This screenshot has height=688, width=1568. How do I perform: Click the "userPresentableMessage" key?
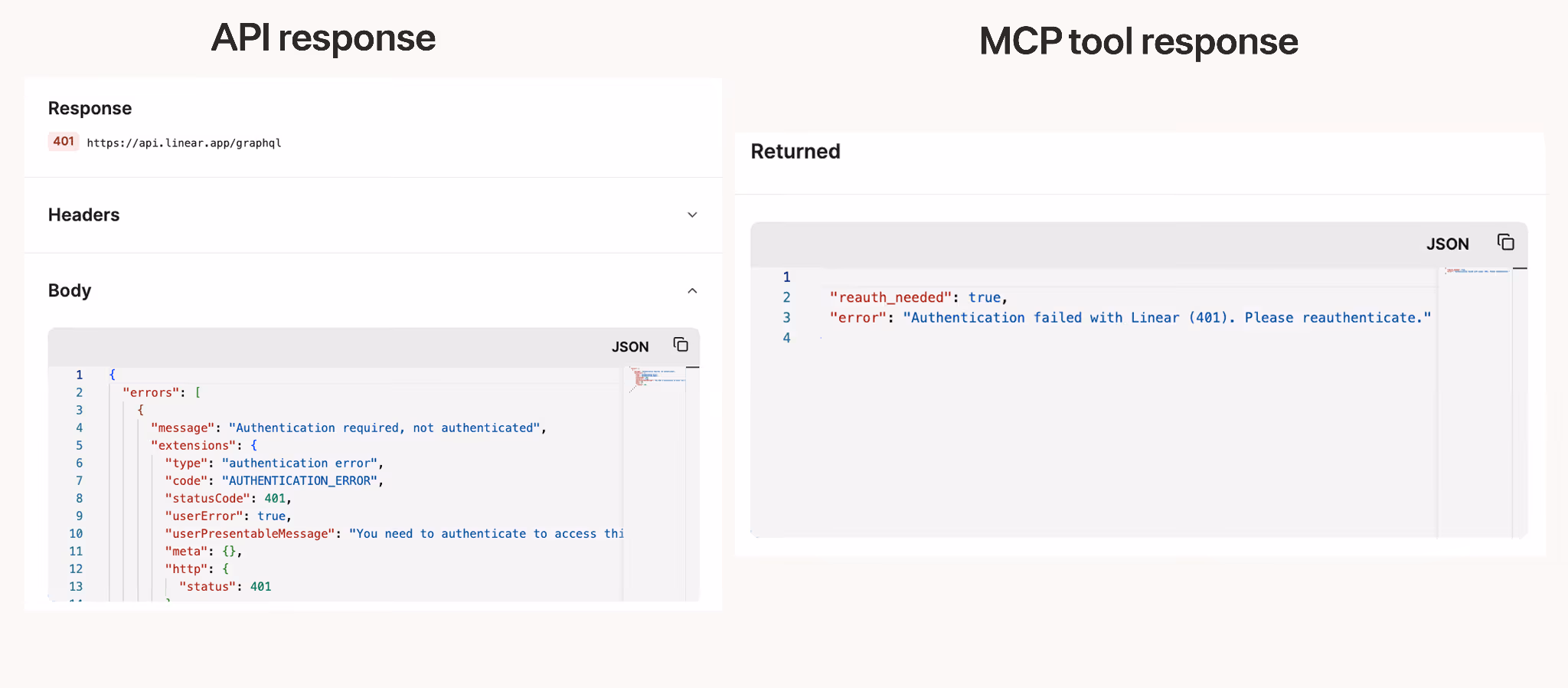coord(250,533)
